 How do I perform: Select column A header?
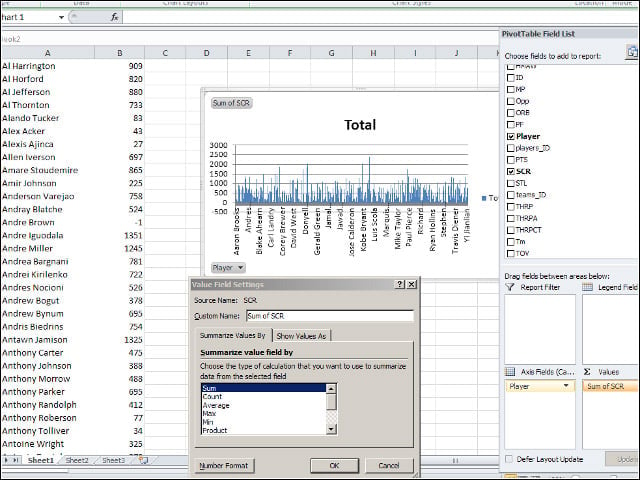[48, 53]
